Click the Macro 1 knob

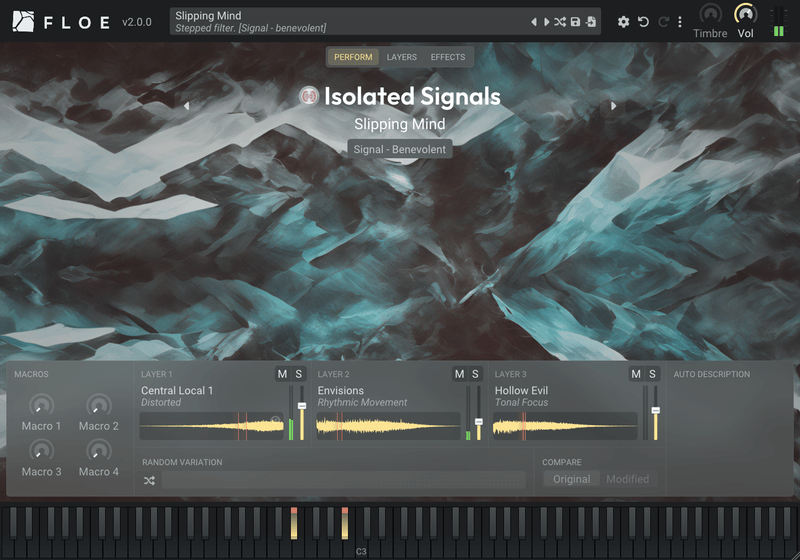point(41,406)
